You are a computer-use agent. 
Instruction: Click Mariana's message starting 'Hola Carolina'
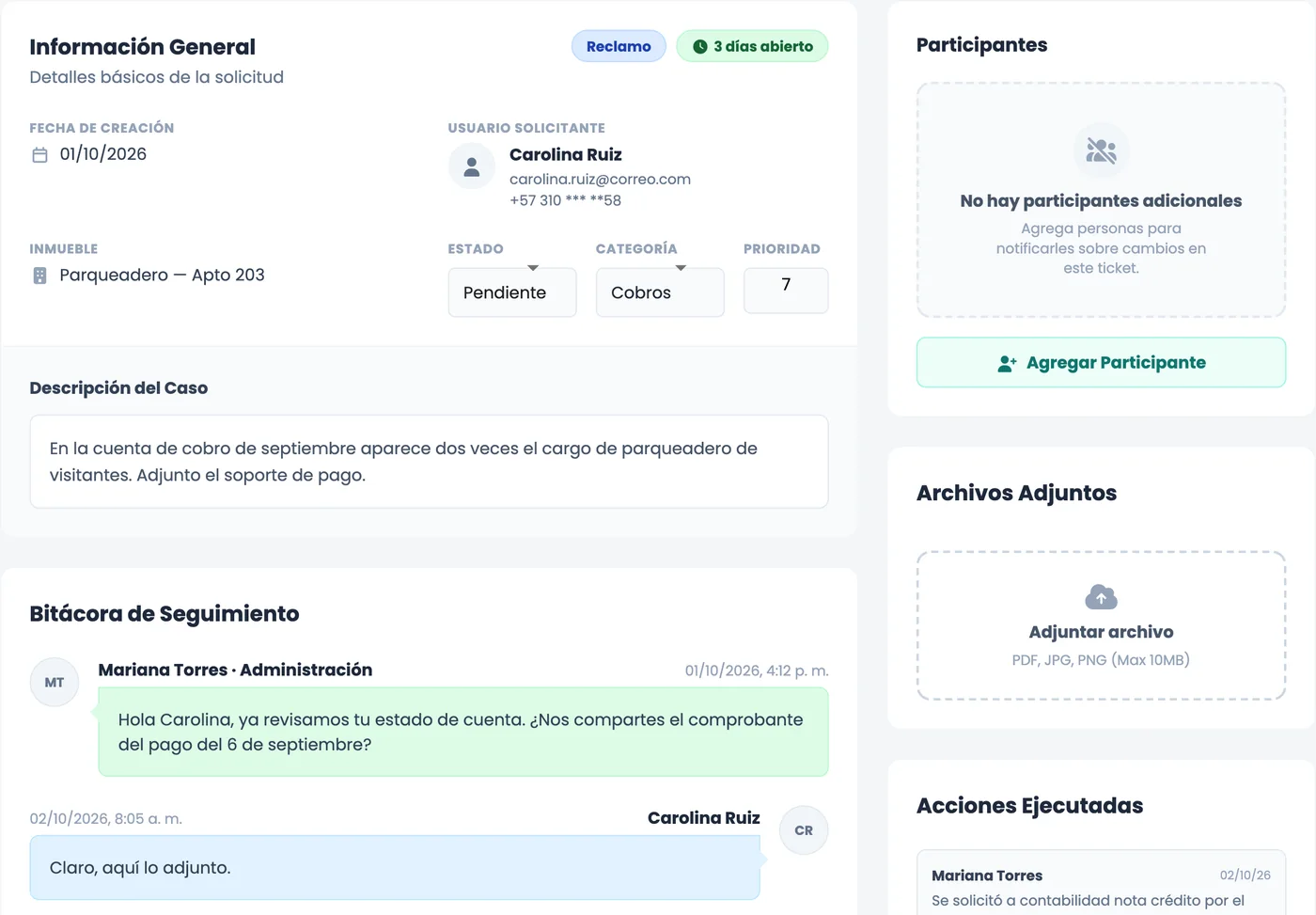click(x=463, y=732)
